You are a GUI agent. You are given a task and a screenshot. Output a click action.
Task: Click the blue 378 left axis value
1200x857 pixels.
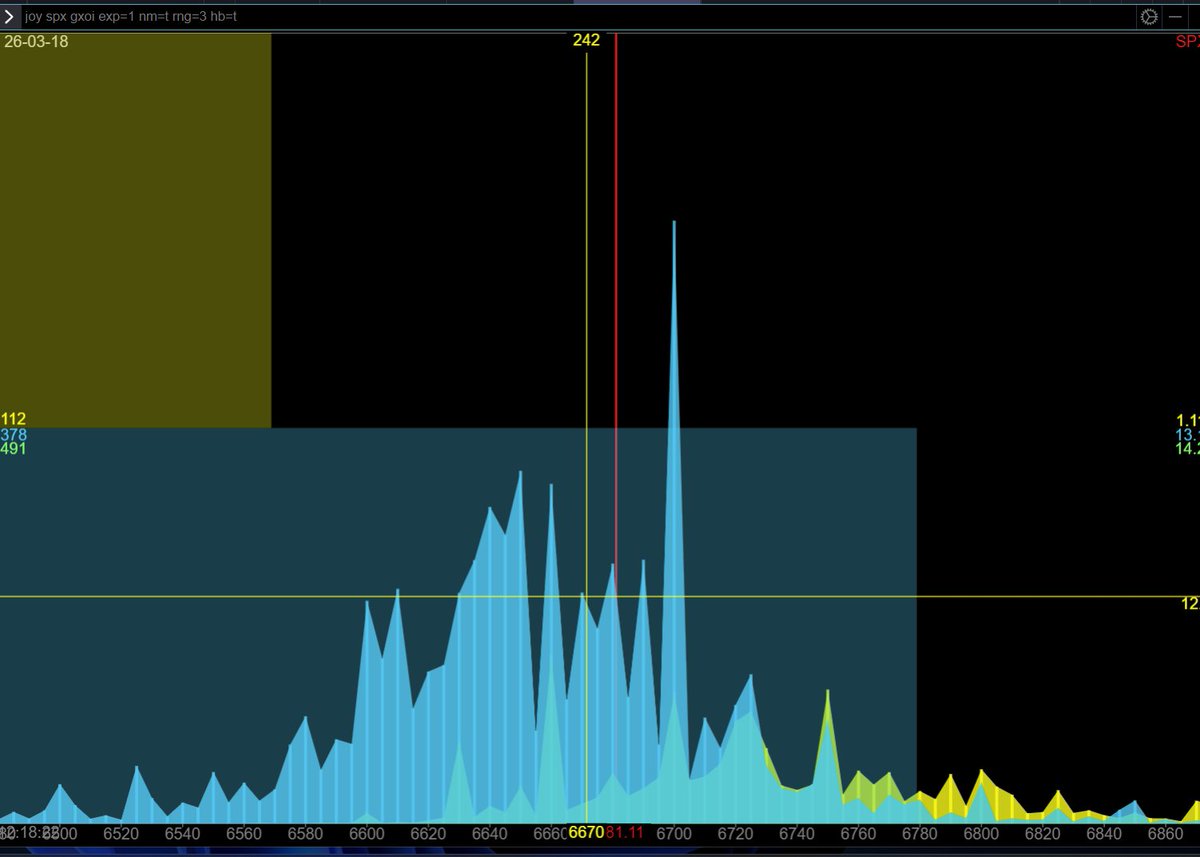point(14,435)
